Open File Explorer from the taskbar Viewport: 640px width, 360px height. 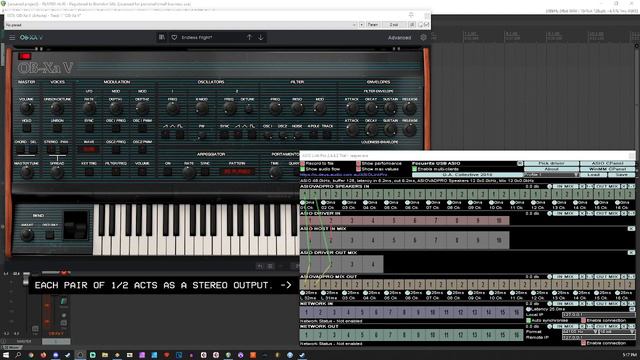point(104,355)
